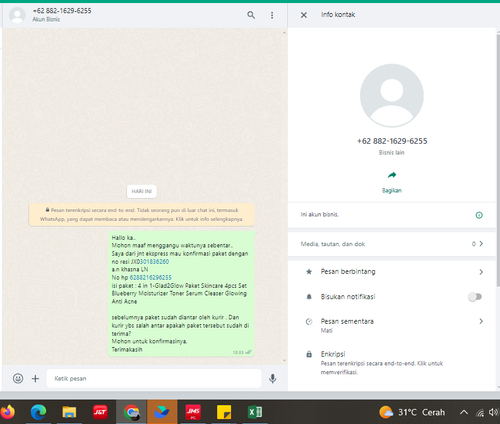
Task: Click the chat header phone number
Action: (x=62, y=11)
